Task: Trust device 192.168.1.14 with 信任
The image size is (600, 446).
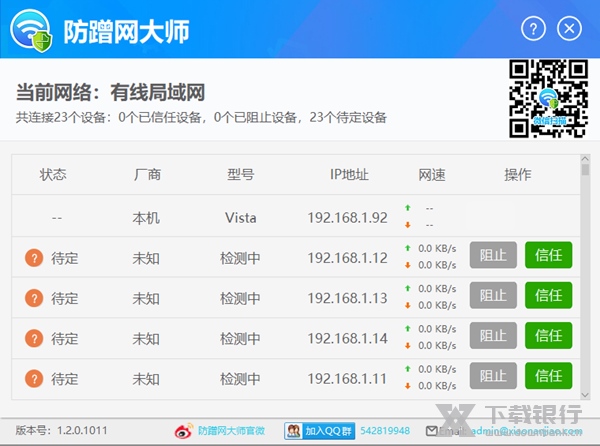Action: [548, 335]
